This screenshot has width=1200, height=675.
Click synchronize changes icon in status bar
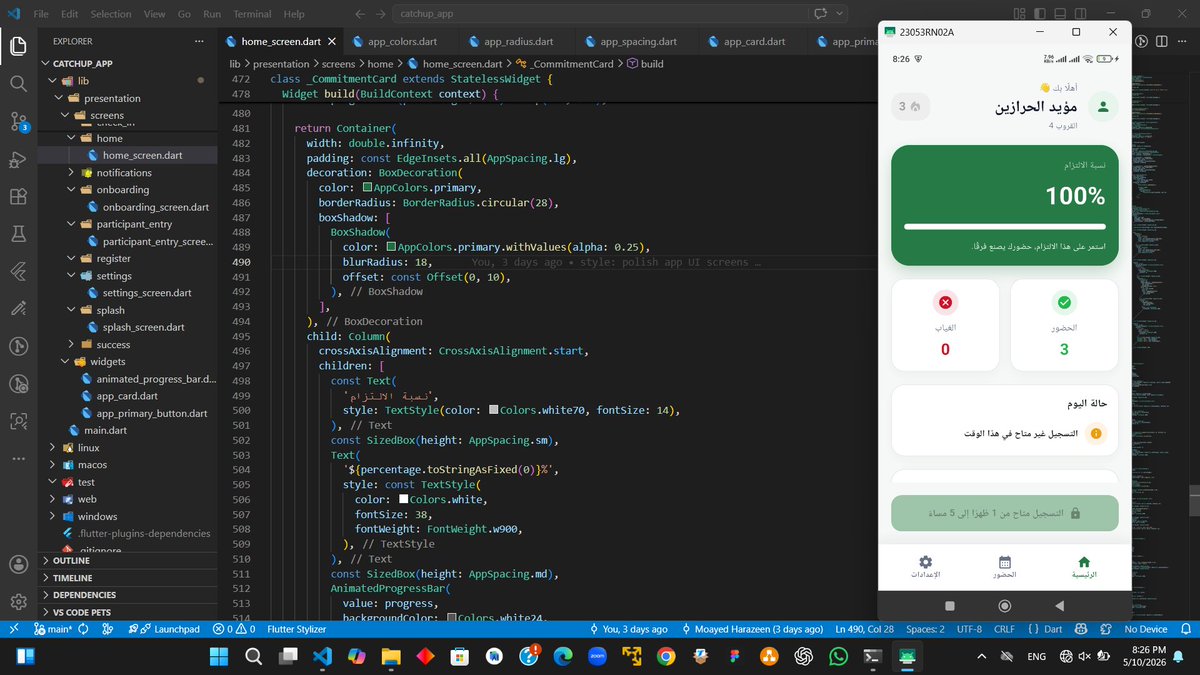82,629
